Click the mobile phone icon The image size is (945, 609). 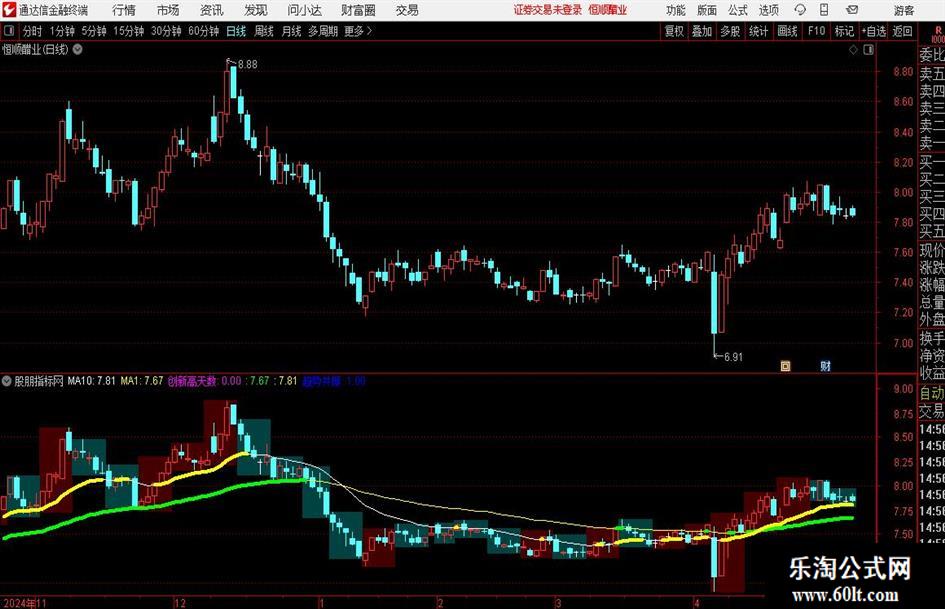pyautogui.click(x=824, y=10)
